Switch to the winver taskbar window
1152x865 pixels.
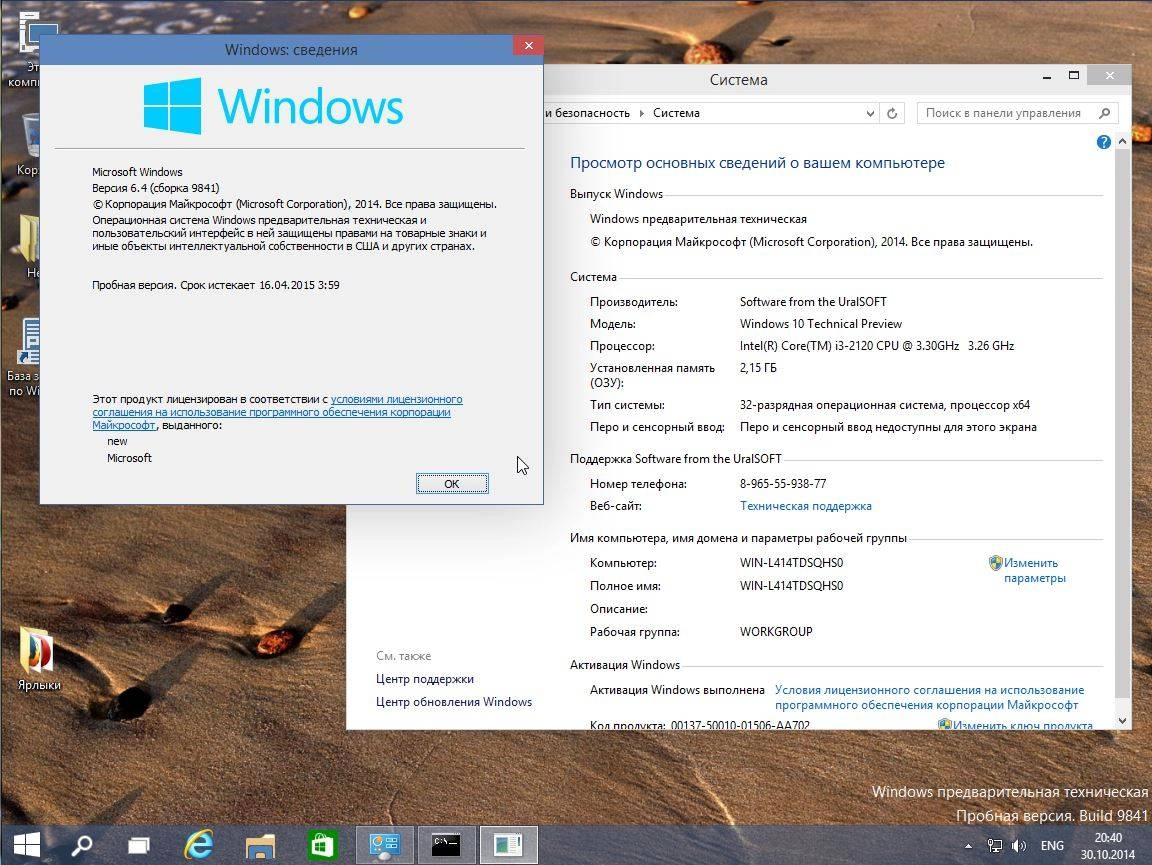[508, 845]
